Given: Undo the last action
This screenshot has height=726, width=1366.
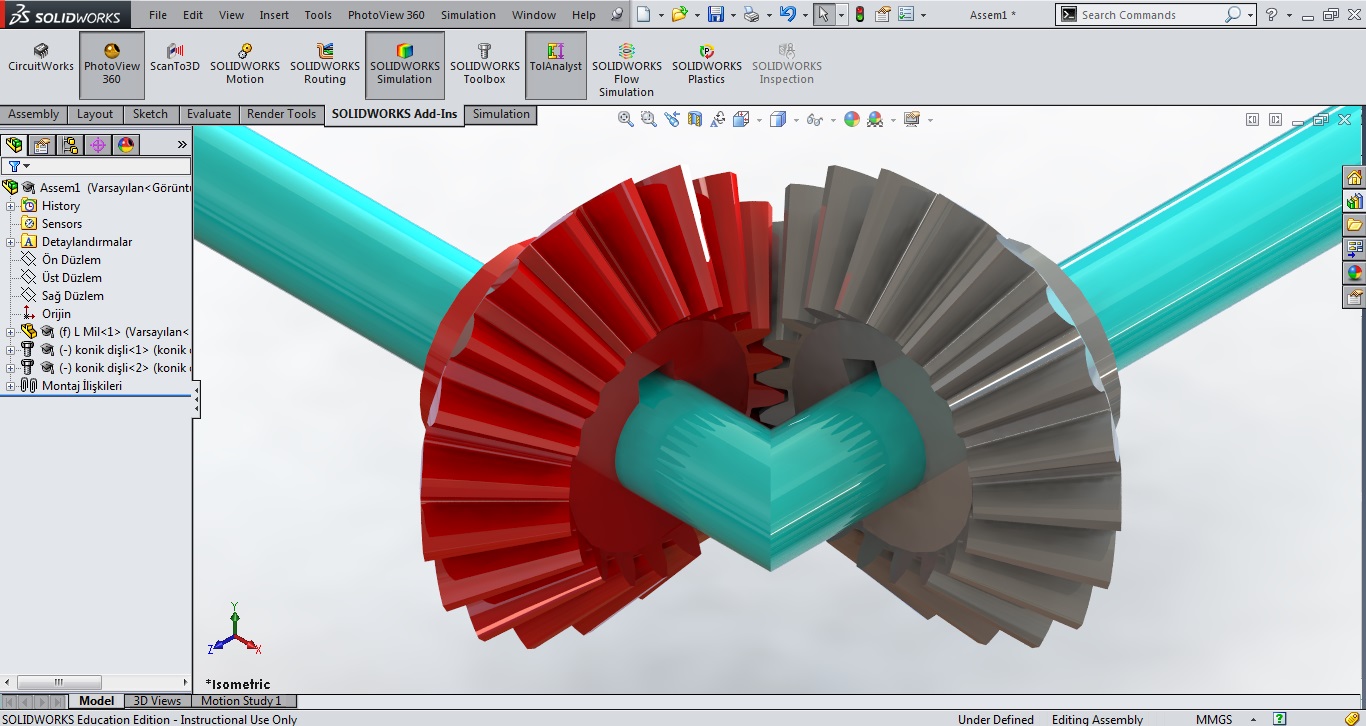Looking at the screenshot, I should [787, 14].
